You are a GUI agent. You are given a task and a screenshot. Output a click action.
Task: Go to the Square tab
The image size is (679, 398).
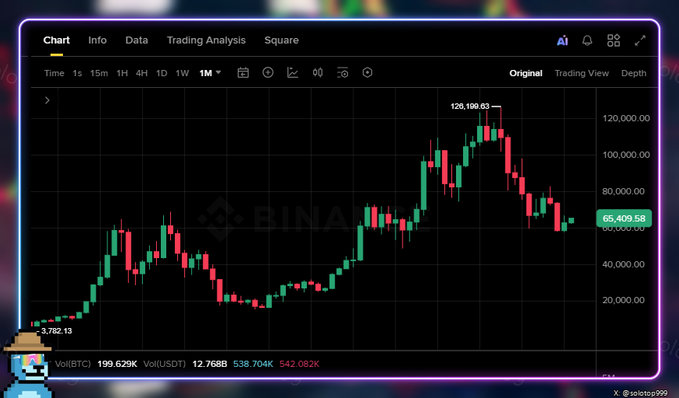tap(281, 40)
